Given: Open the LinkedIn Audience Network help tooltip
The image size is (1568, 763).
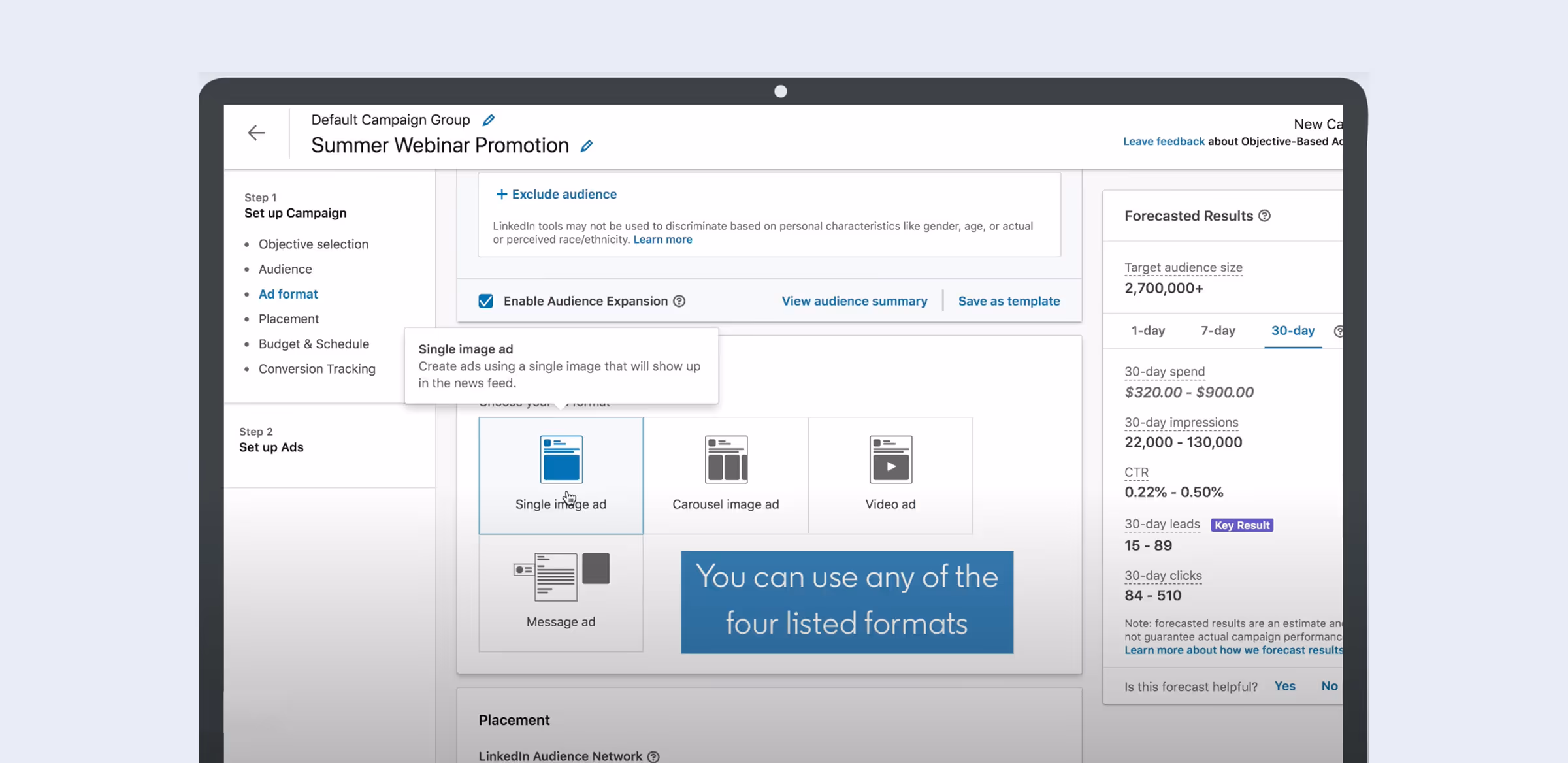Looking at the screenshot, I should pos(653,756).
